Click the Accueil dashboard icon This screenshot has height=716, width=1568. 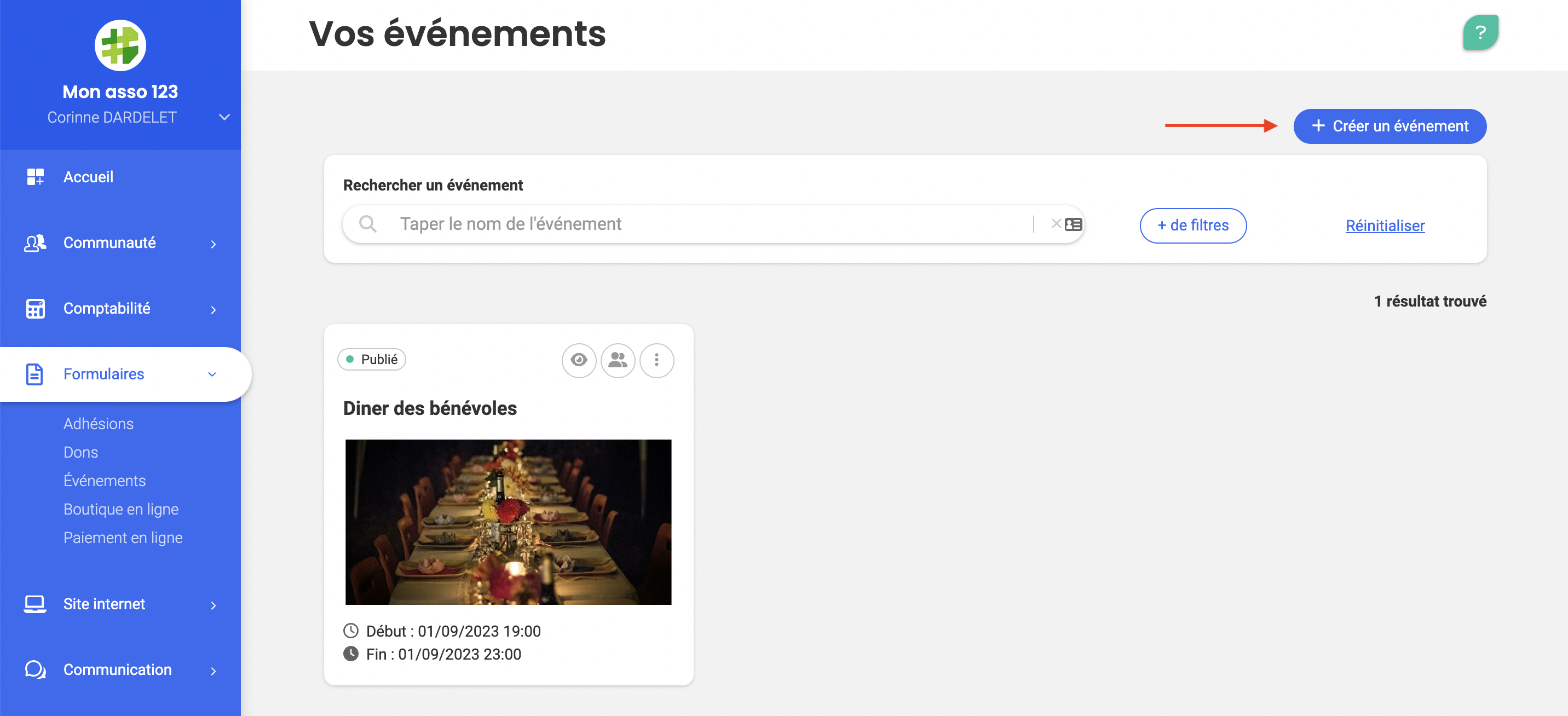35,177
